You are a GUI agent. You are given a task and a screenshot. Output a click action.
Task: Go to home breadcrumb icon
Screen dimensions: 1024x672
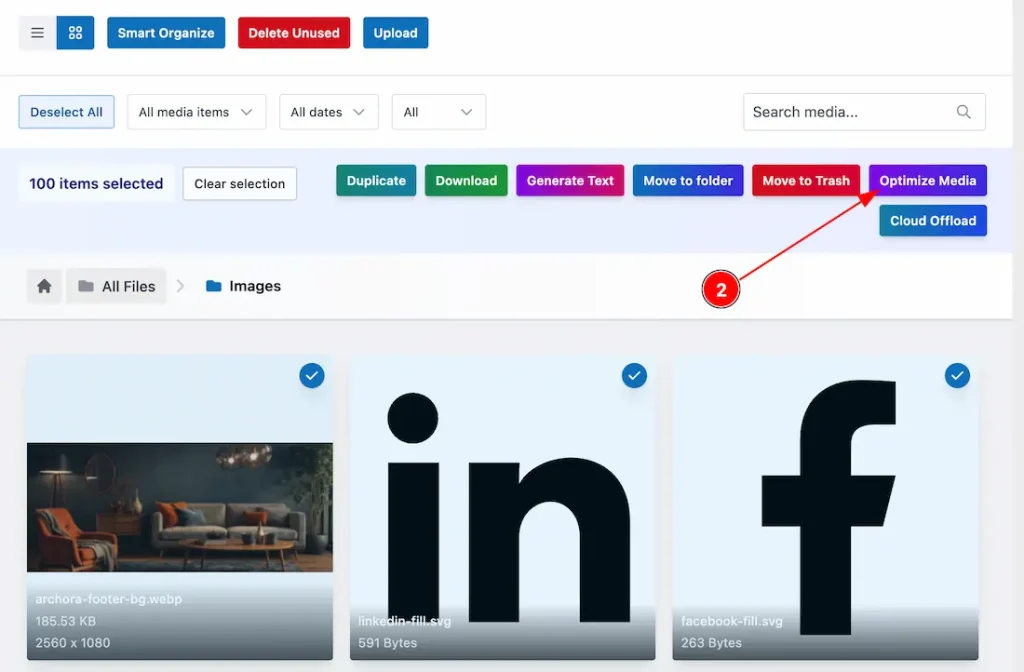(44, 286)
